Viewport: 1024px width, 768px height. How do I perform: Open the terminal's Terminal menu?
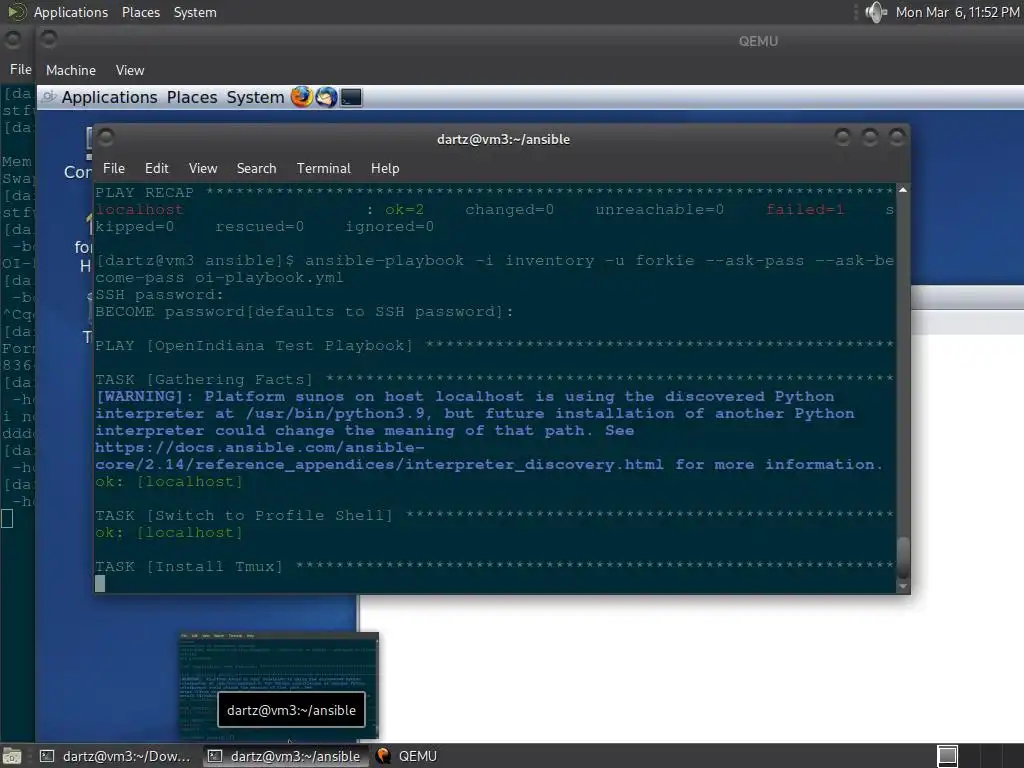pos(323,168)
